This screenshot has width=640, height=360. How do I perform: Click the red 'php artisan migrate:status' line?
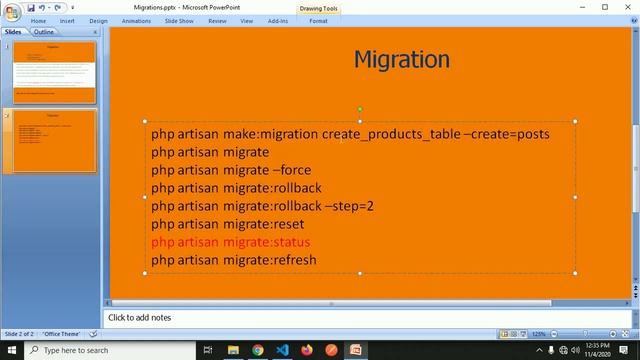[x=231, y=242]
